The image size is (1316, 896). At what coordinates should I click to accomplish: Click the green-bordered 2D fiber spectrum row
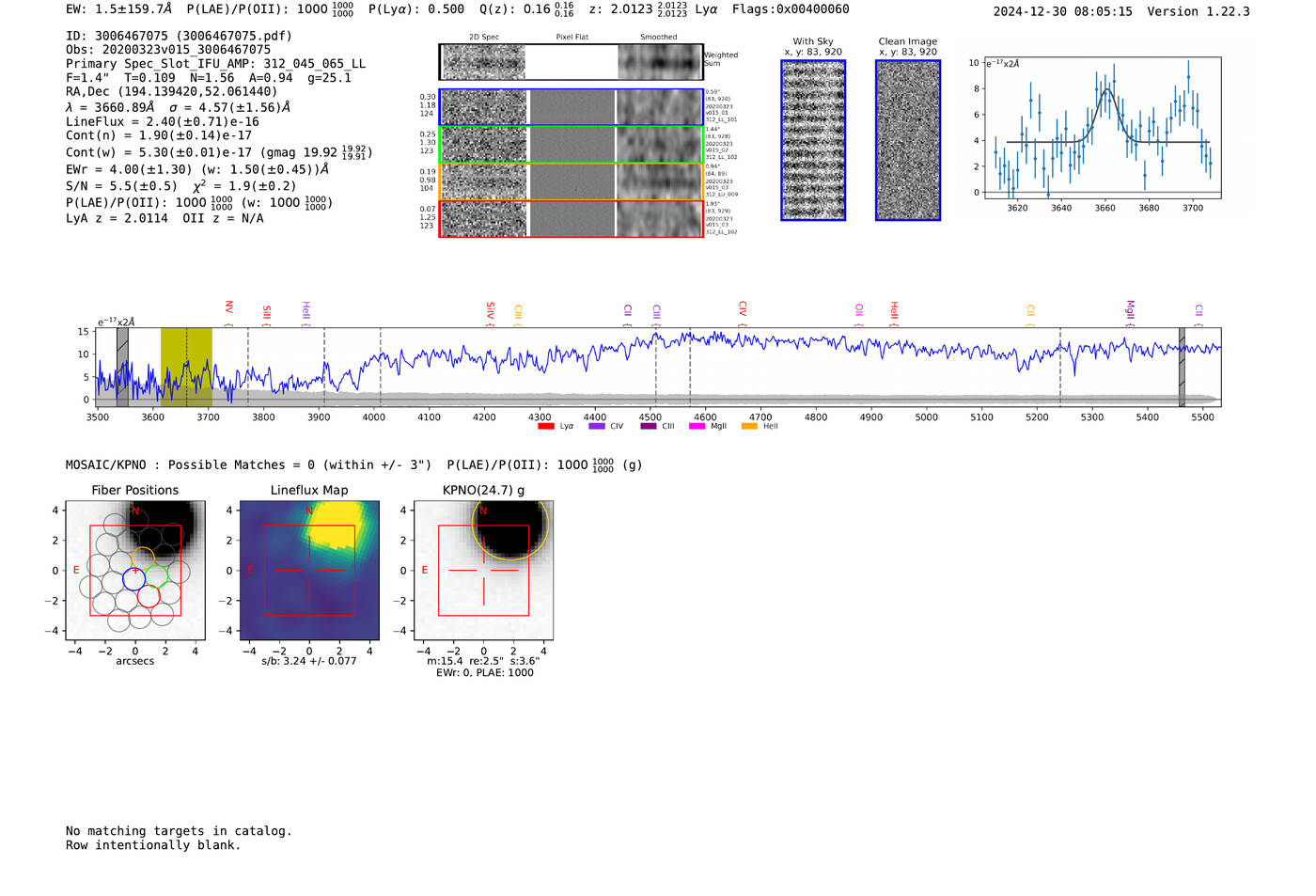571,145
